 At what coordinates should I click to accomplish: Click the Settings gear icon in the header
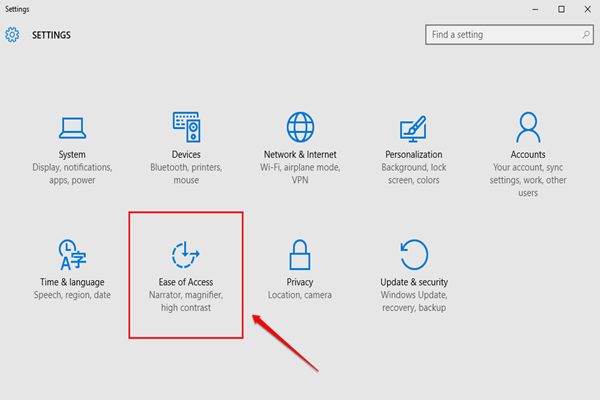point(13,35)
